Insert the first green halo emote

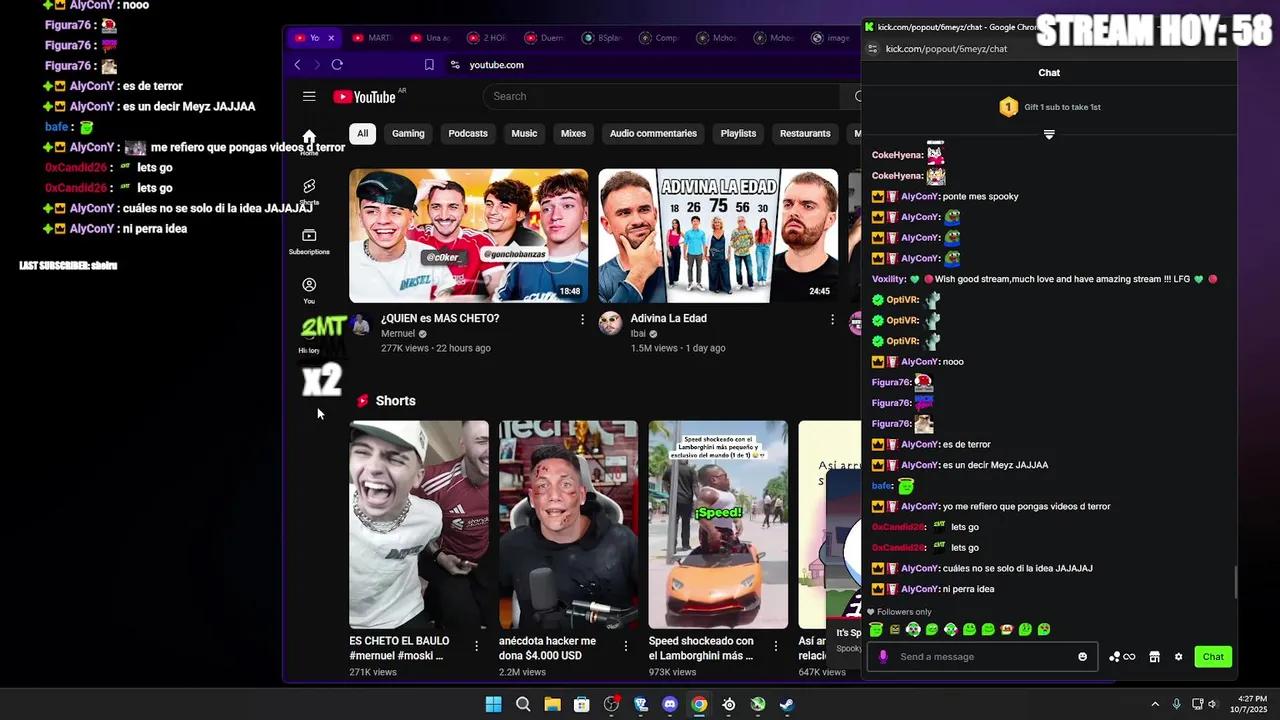876,630
